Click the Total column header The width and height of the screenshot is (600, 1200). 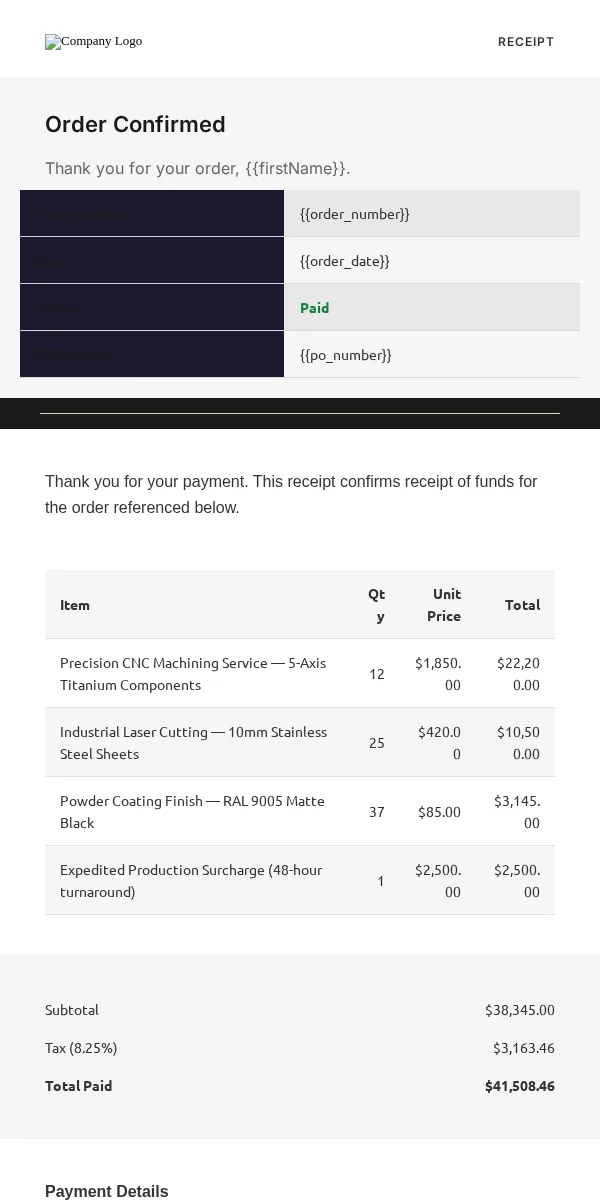(522, 604)
